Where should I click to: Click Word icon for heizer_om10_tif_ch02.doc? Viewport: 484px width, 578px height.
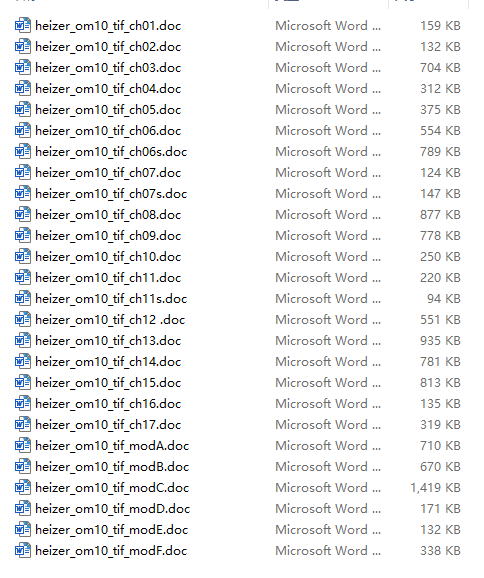click(22, 46)
